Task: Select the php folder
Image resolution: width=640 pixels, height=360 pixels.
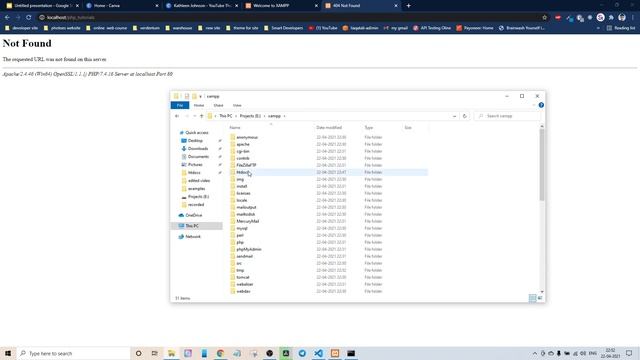Action: click(240, 242)
